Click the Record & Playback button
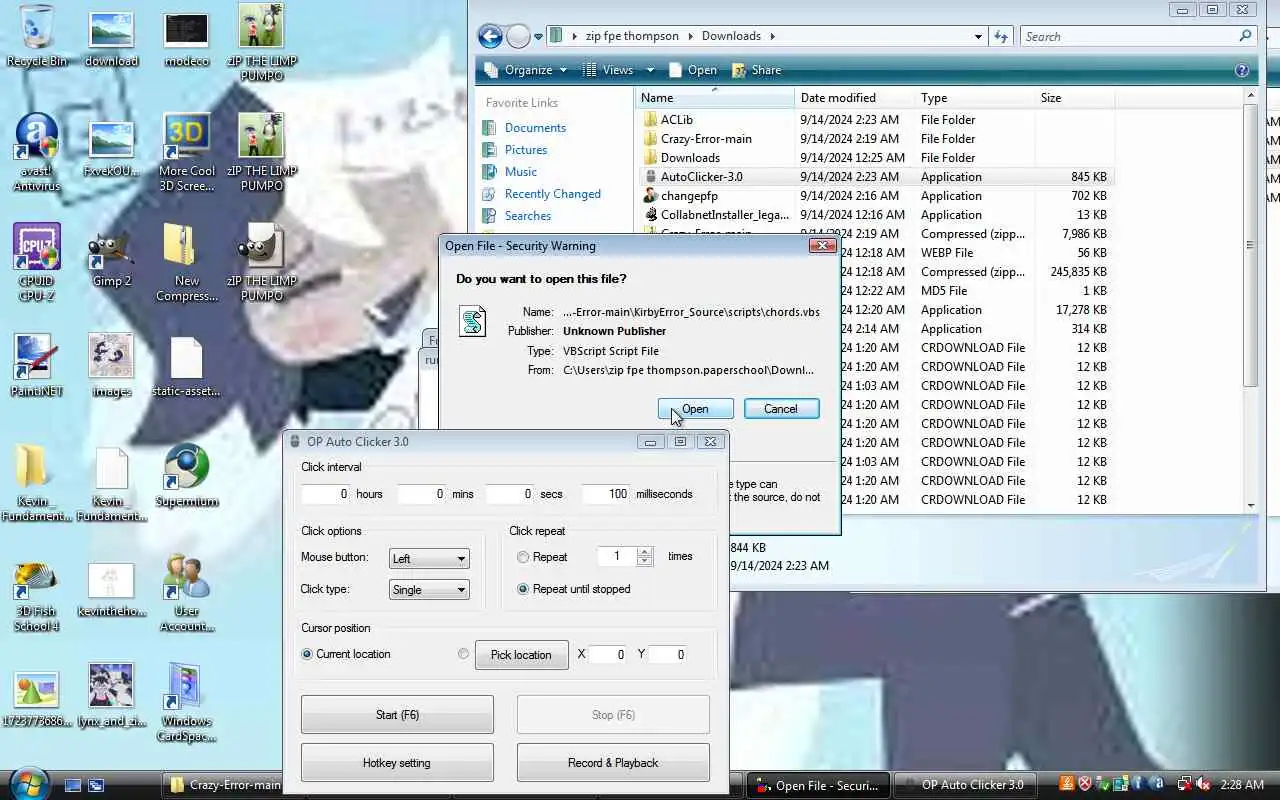 click(x=613, y=763)
